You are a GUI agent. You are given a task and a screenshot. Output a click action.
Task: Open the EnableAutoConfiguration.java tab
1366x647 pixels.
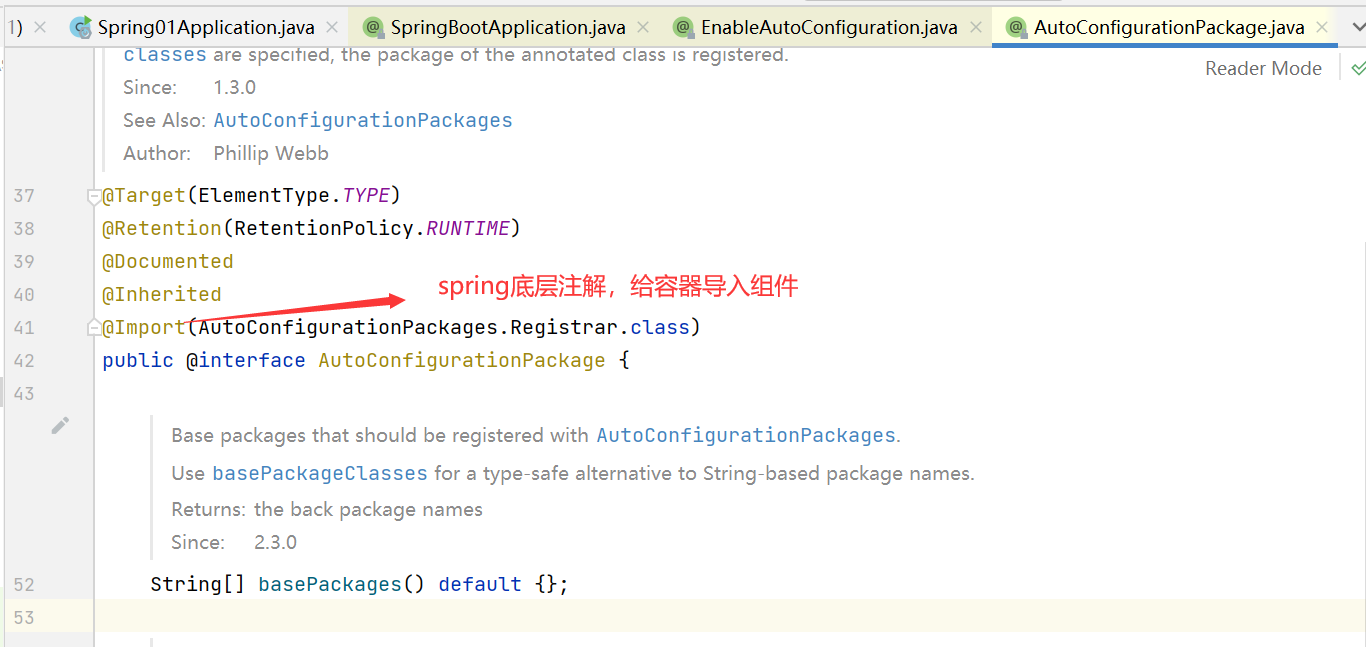pyautogui.click(x=829, y=27)
